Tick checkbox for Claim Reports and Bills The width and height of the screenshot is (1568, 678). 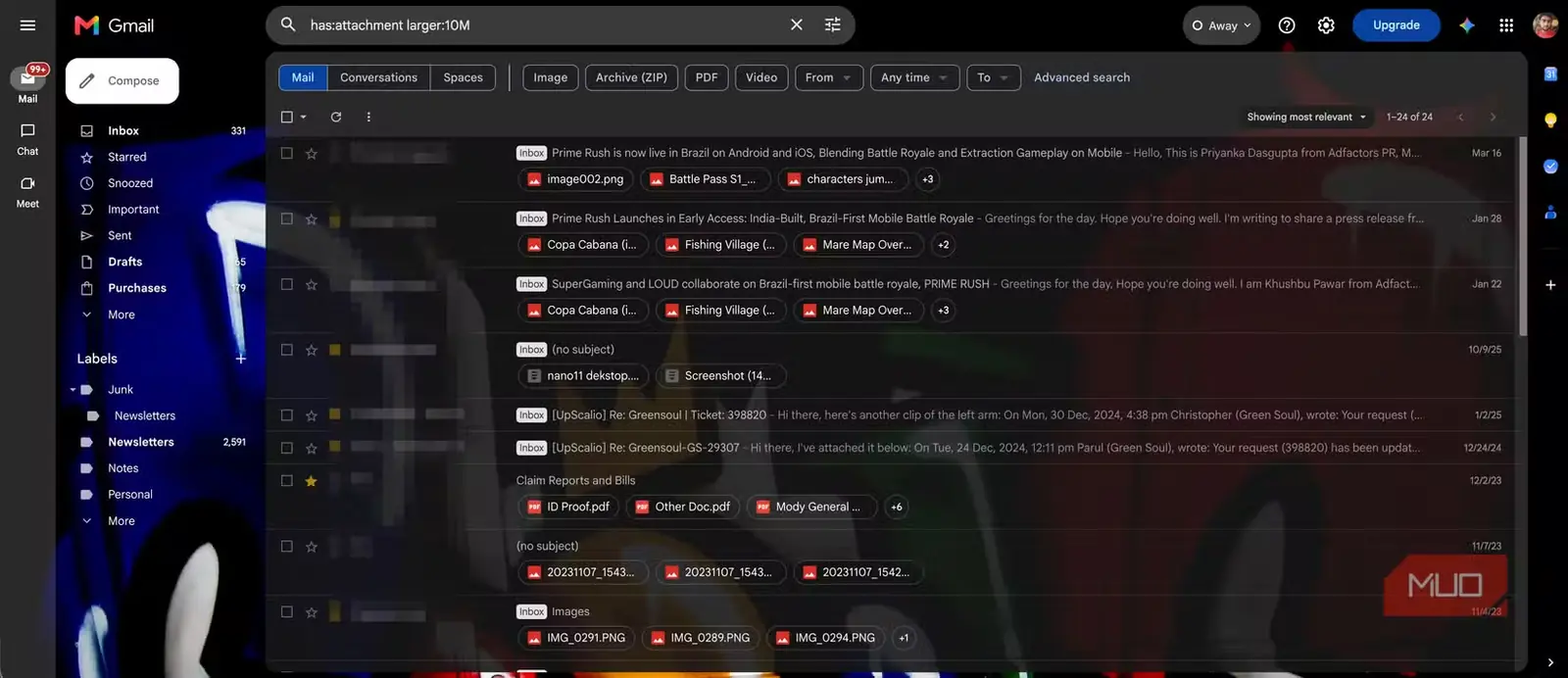287,480
